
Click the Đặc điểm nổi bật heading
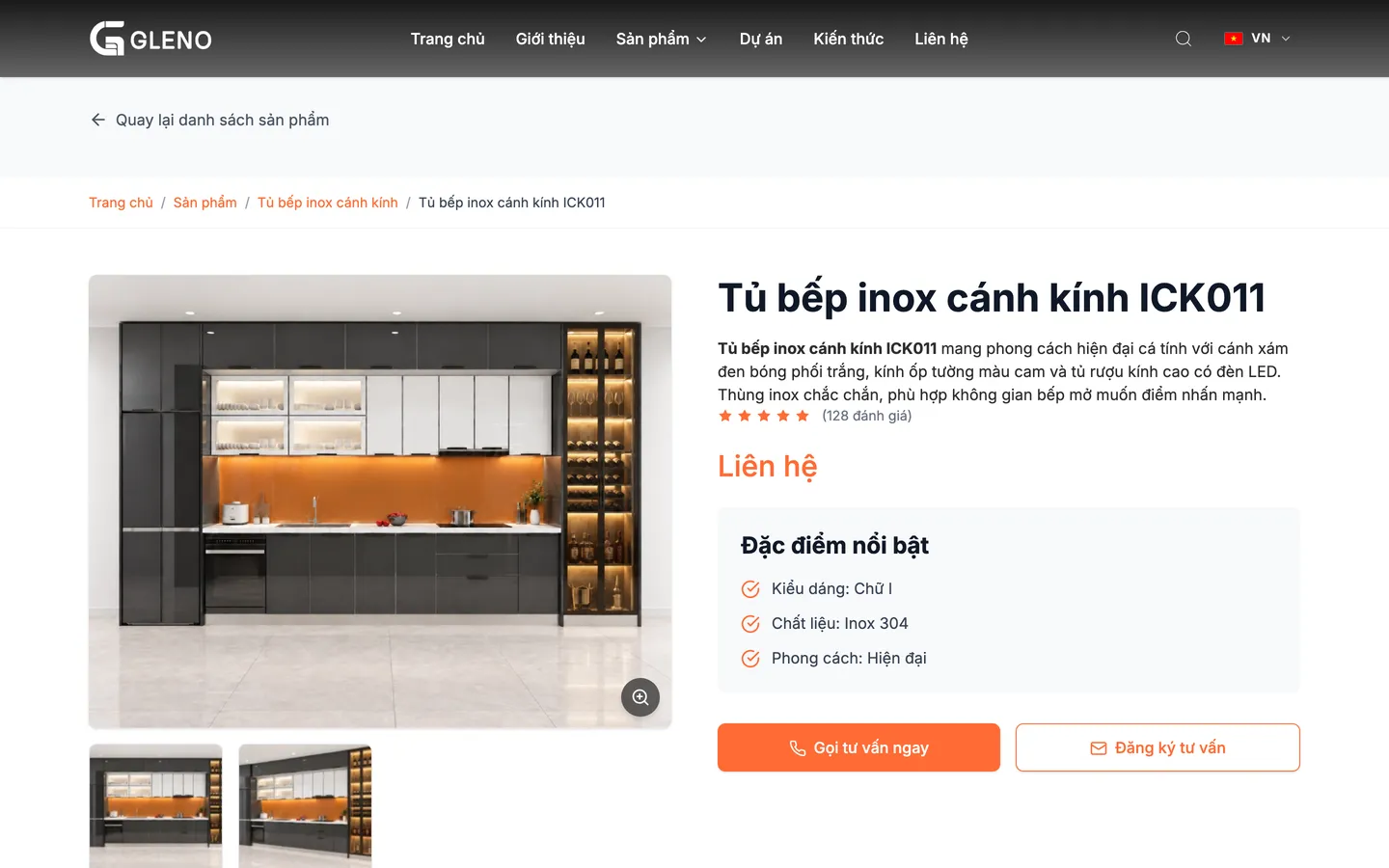tap(834, 546)
